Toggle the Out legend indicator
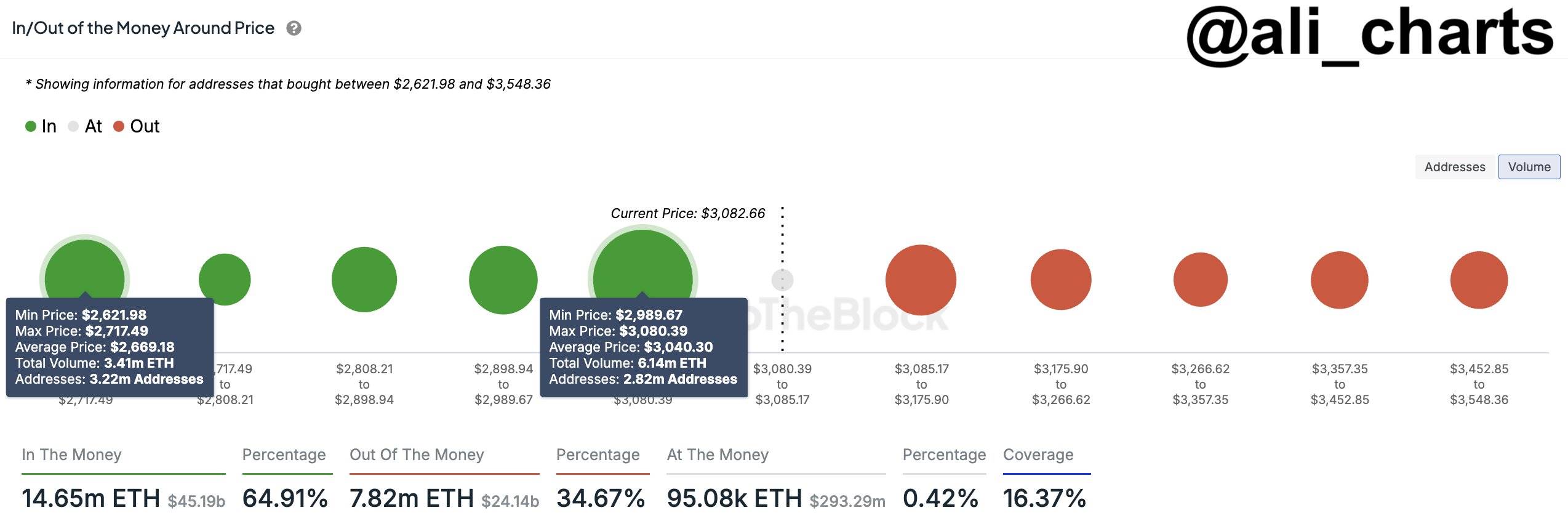Viewport: 1568px width, 526px height. click(118, 126)
